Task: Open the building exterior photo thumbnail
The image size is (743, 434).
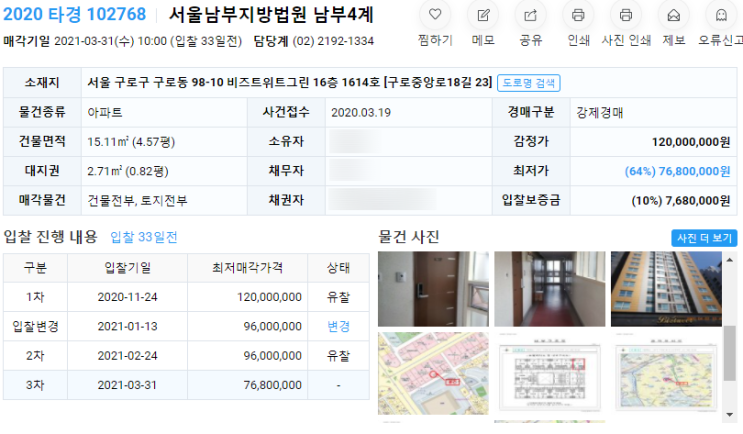Action: click(666, 289)
